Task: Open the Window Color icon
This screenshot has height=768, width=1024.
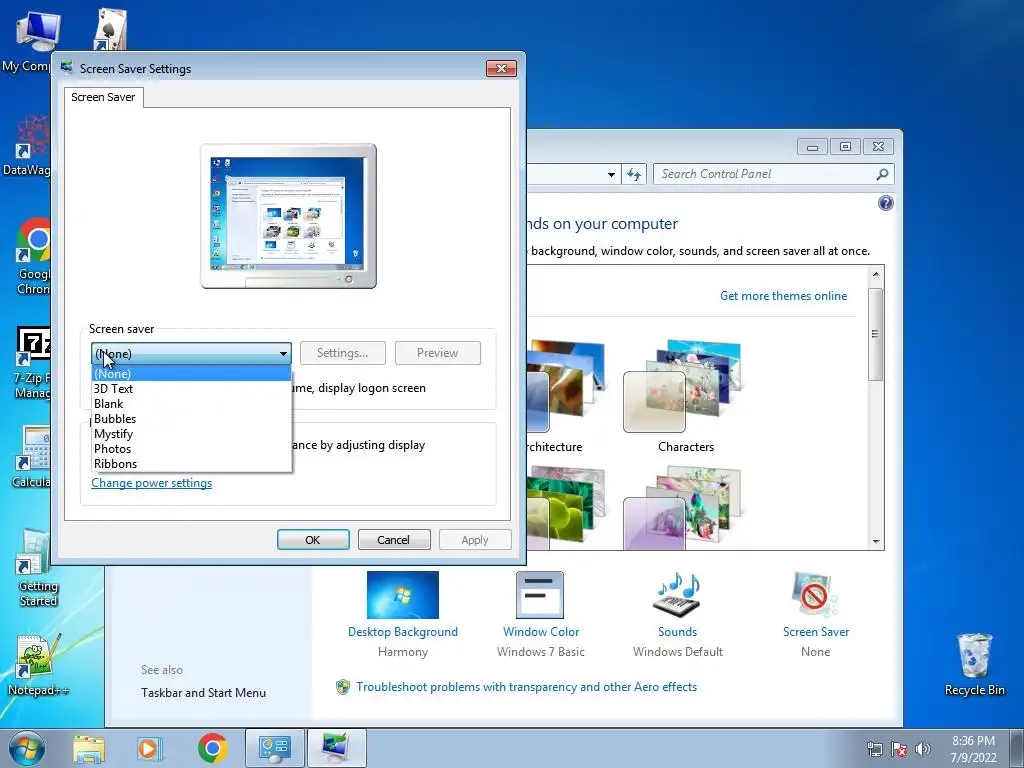Action: pyautogui.click(x=540, y=595)
